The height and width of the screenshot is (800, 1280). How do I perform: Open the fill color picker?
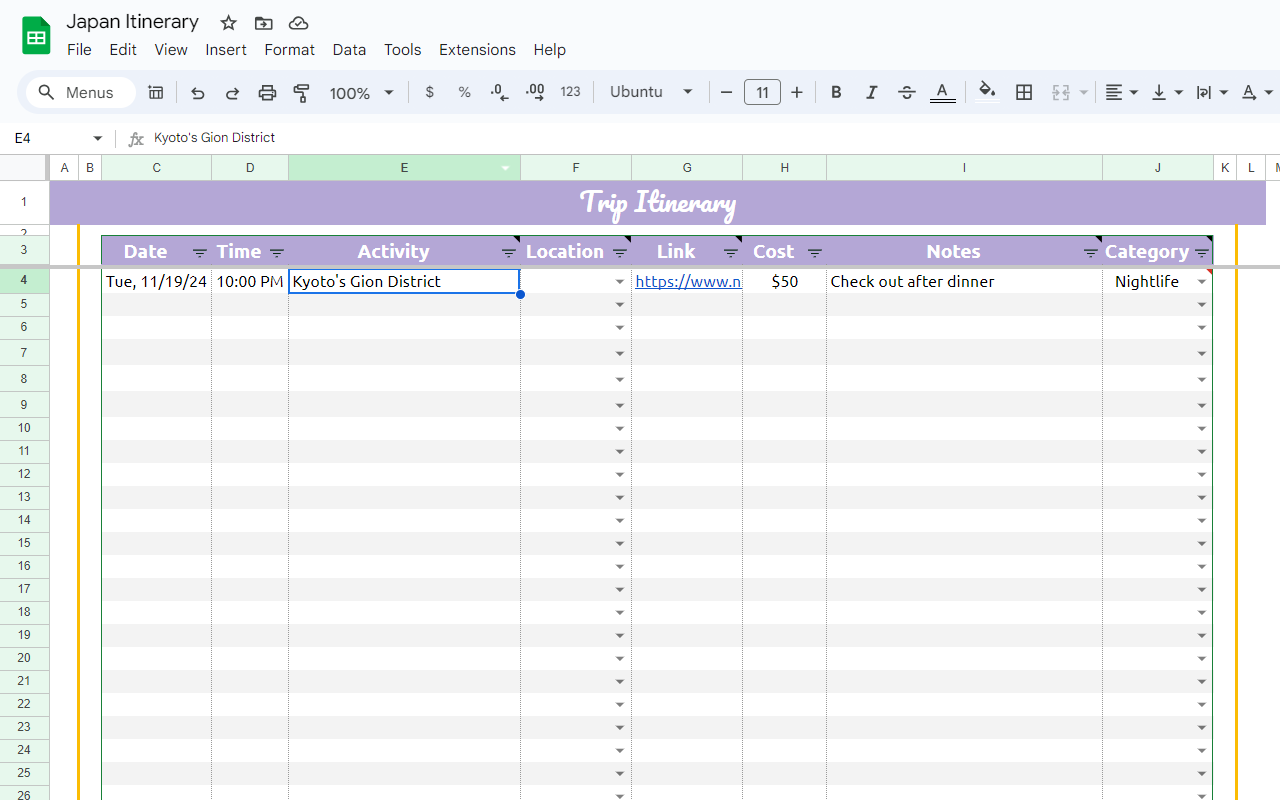(987, 92)
